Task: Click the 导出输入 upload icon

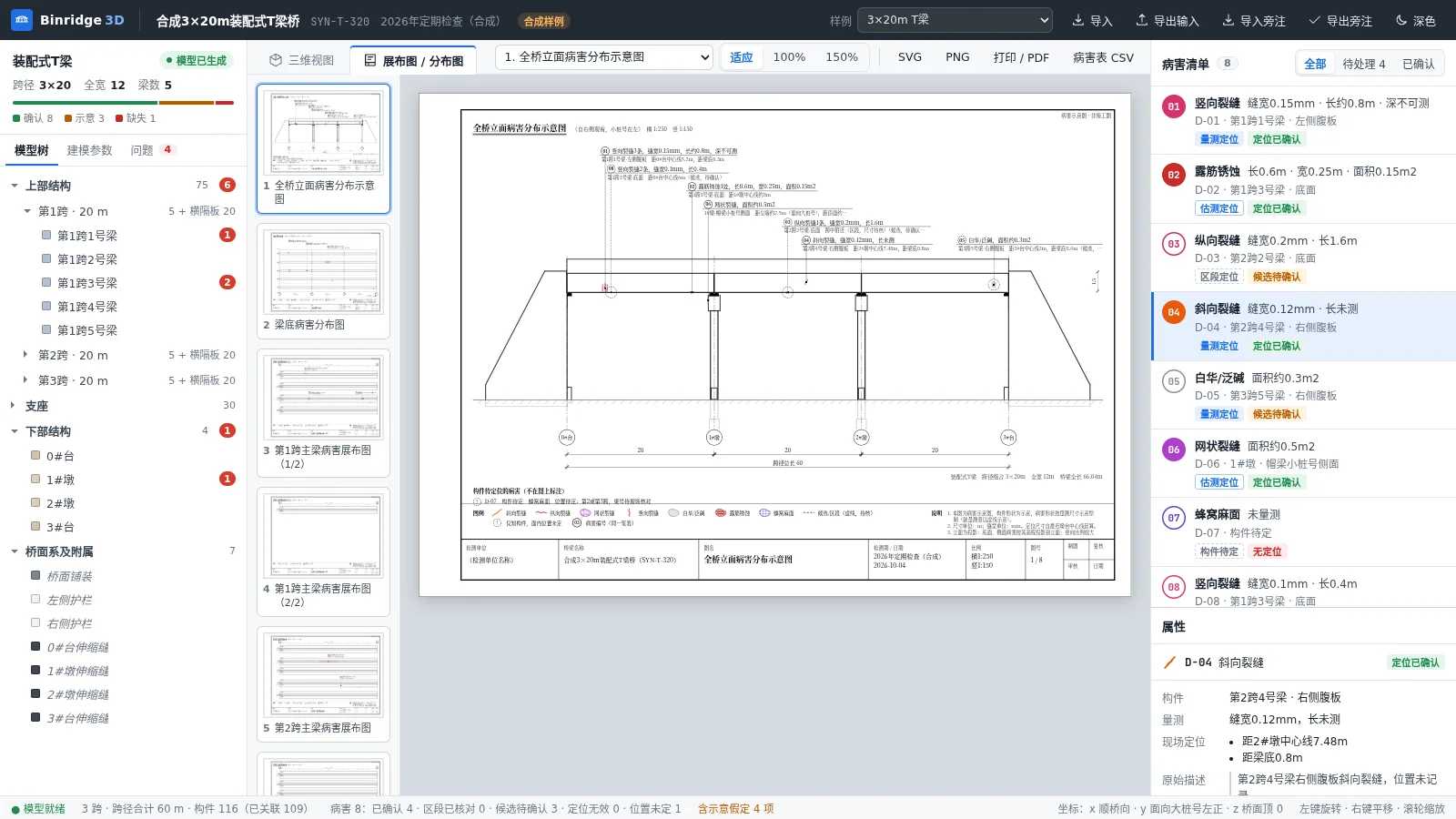Action: pyautogui.click(x=1142, y=20)
